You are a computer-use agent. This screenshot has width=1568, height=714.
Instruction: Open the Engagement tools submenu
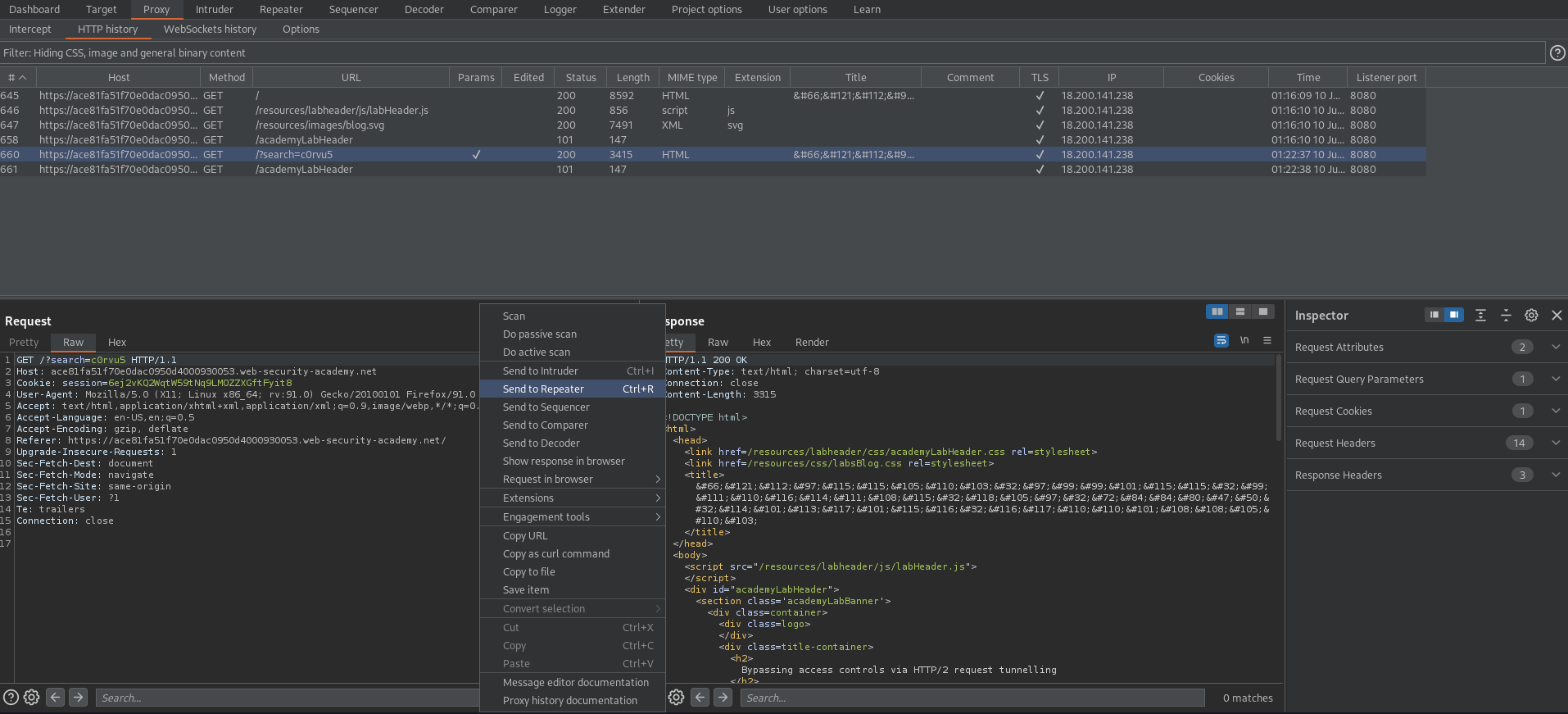pyautogui.click(x=573, y=517)
